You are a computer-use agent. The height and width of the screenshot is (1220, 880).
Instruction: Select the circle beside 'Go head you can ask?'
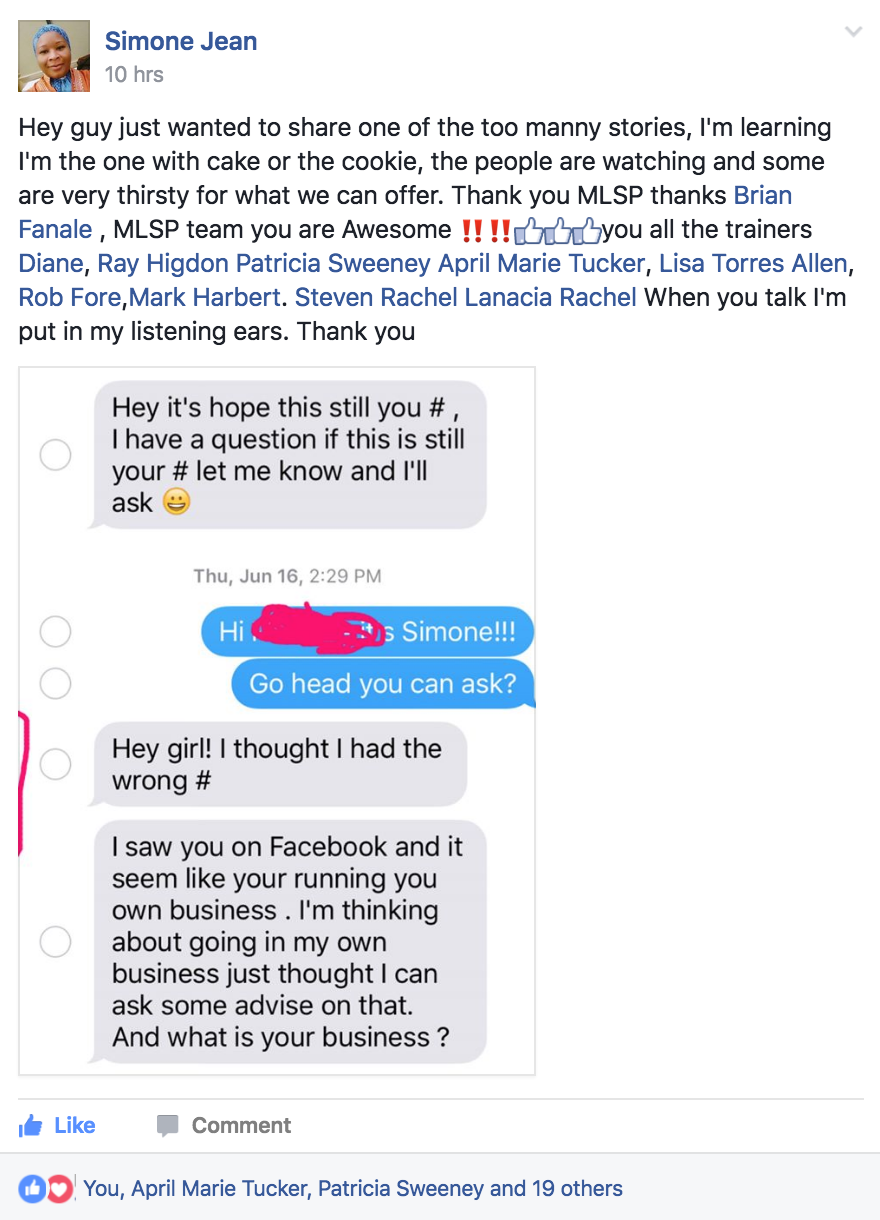[x=55, y=683]
